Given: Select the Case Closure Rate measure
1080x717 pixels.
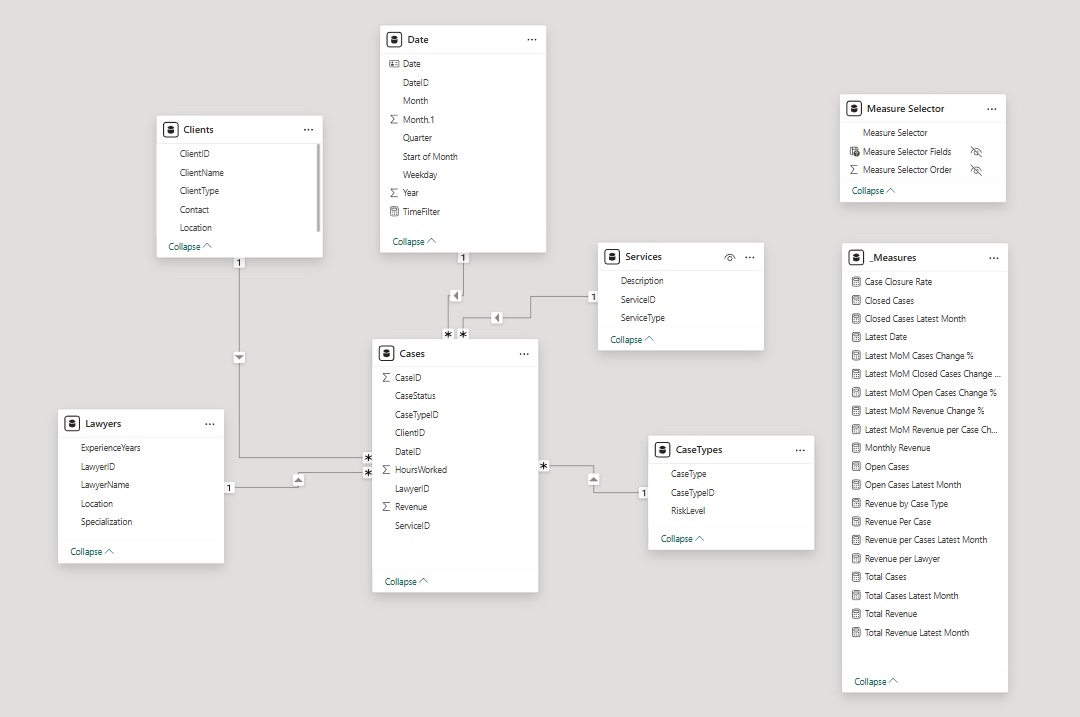Looking at the screenshot, I should 898,282.
